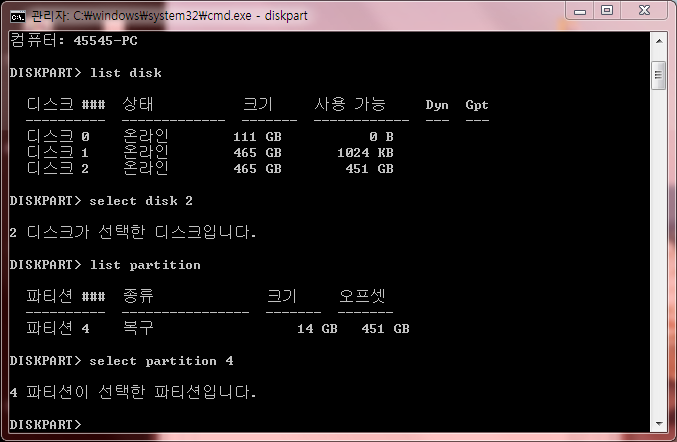
Task: Click the '디스크 ###' column header
Action: pyautogui.click(x=66, y=104)
